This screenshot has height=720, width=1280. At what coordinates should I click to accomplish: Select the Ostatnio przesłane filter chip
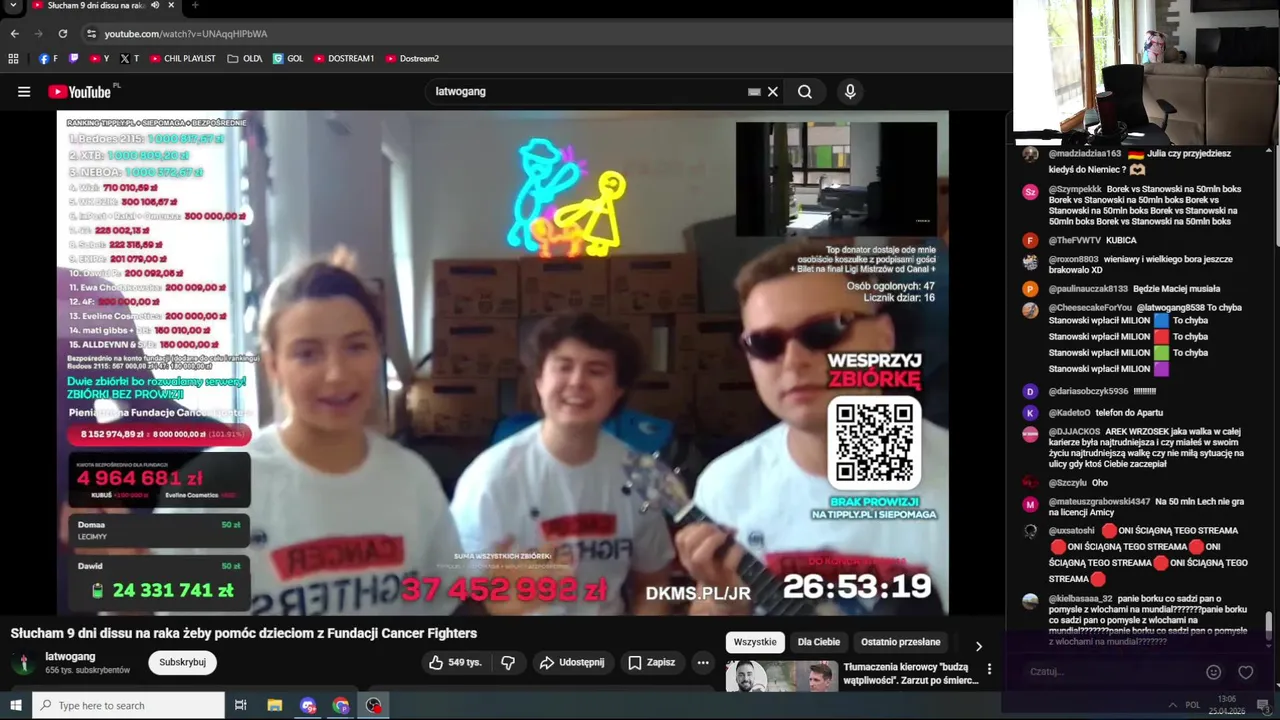click(901, 642)
